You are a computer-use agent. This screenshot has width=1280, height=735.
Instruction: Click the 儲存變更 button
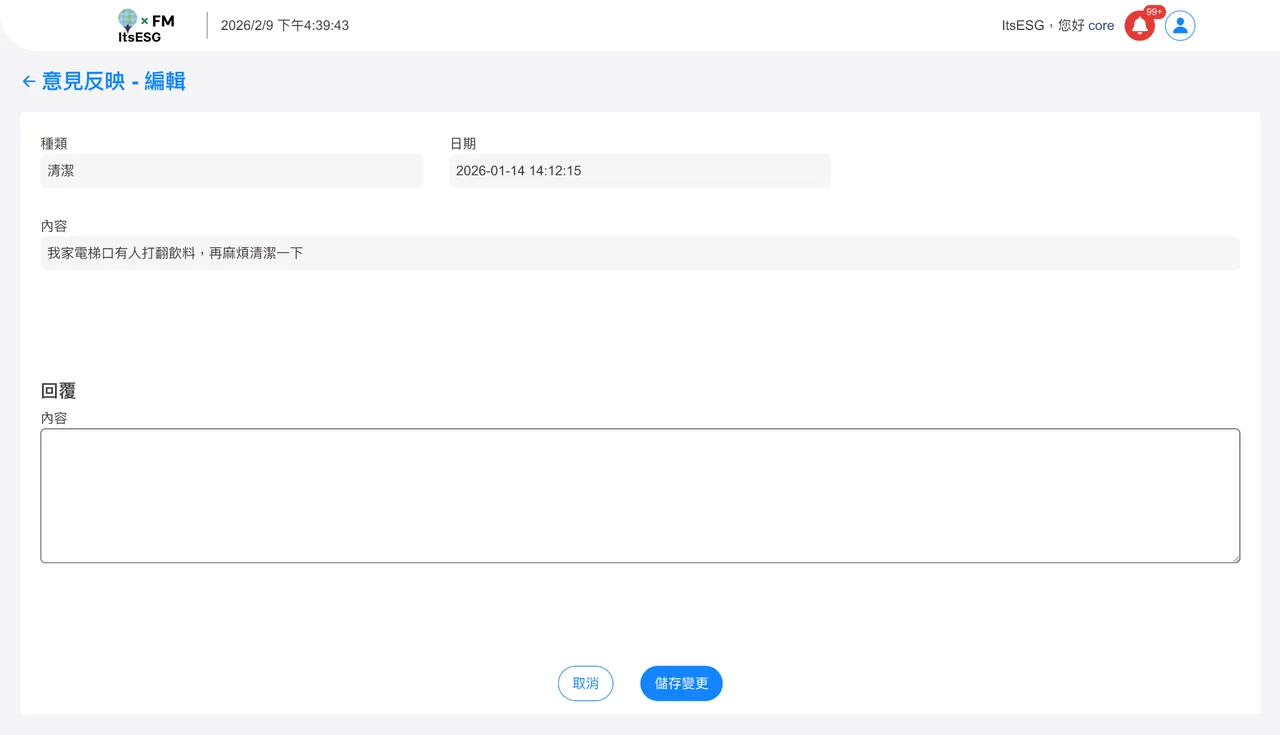coord(681,683)
